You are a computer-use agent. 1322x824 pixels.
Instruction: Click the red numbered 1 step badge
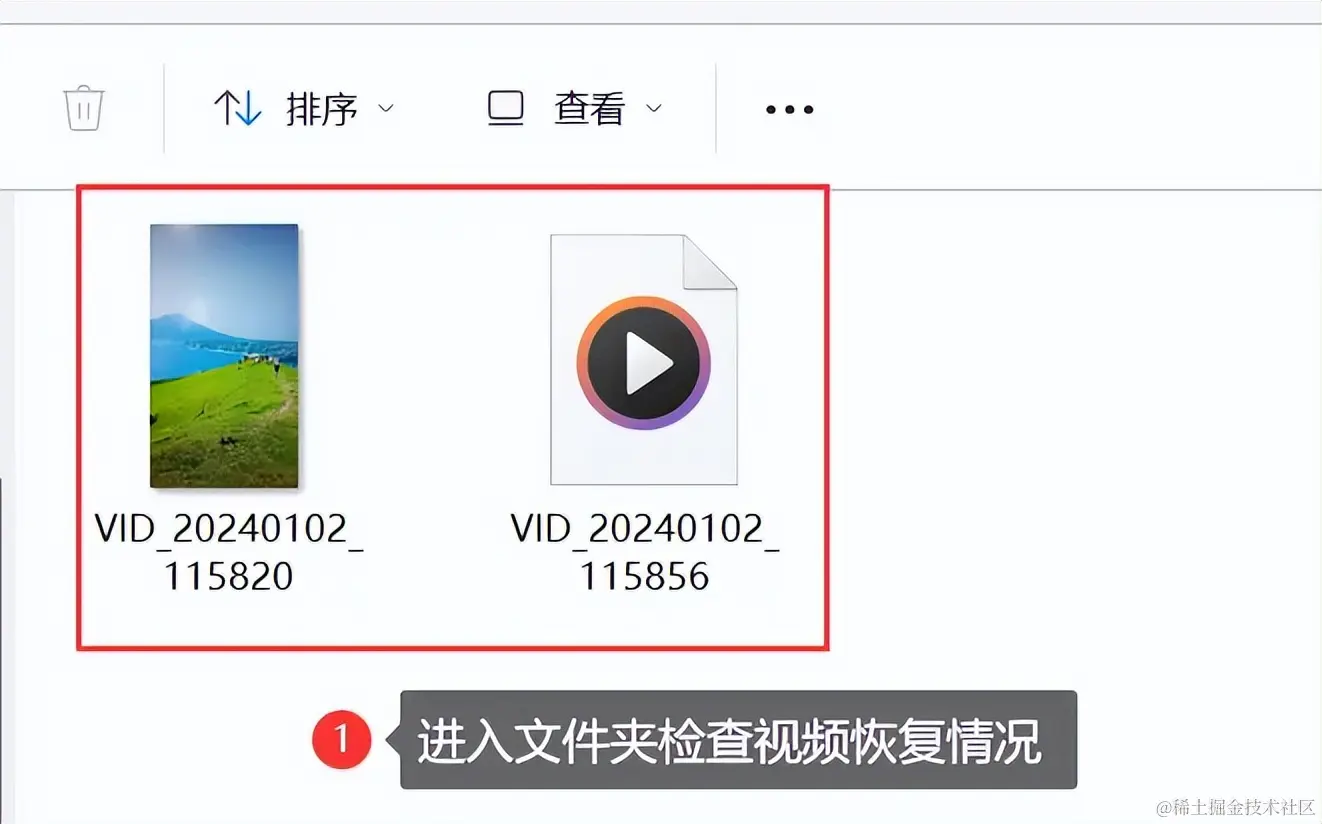[341, 740]
